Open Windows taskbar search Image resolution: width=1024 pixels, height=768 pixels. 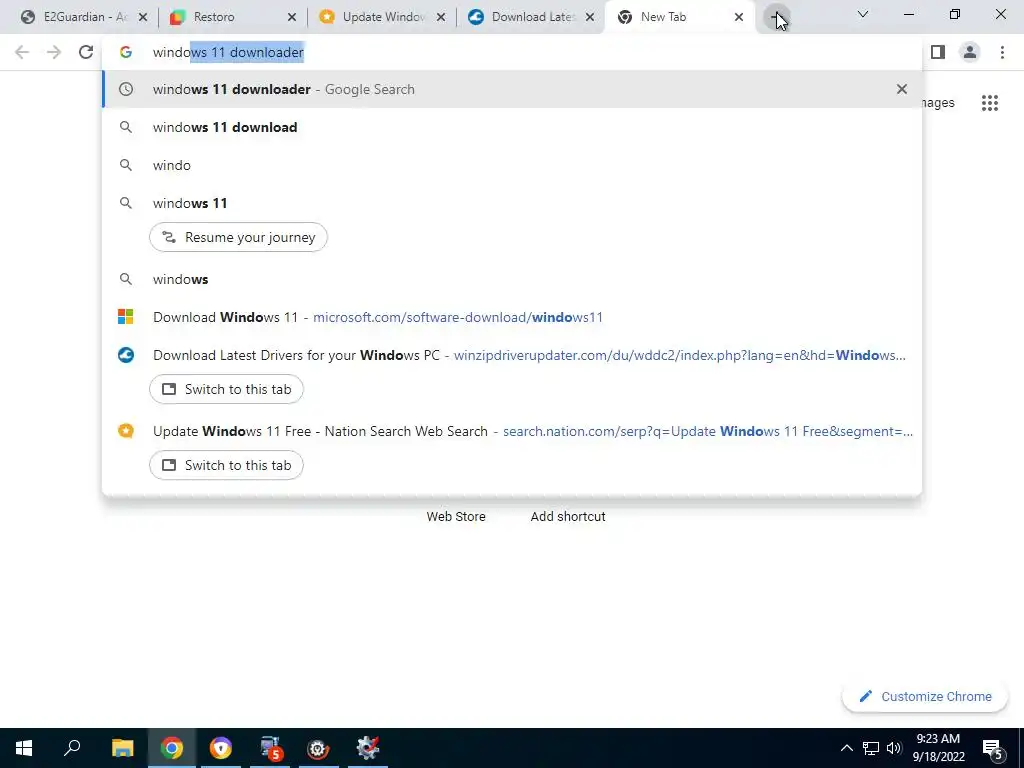tap(72, 748)
